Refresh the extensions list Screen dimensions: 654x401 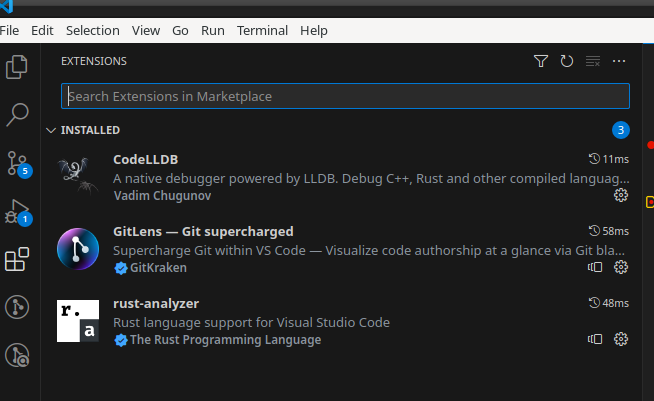567,61
